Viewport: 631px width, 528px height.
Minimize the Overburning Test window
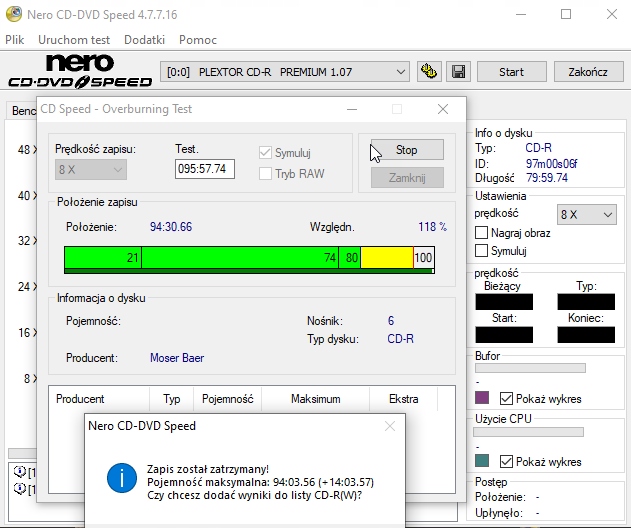pos(352,109)
